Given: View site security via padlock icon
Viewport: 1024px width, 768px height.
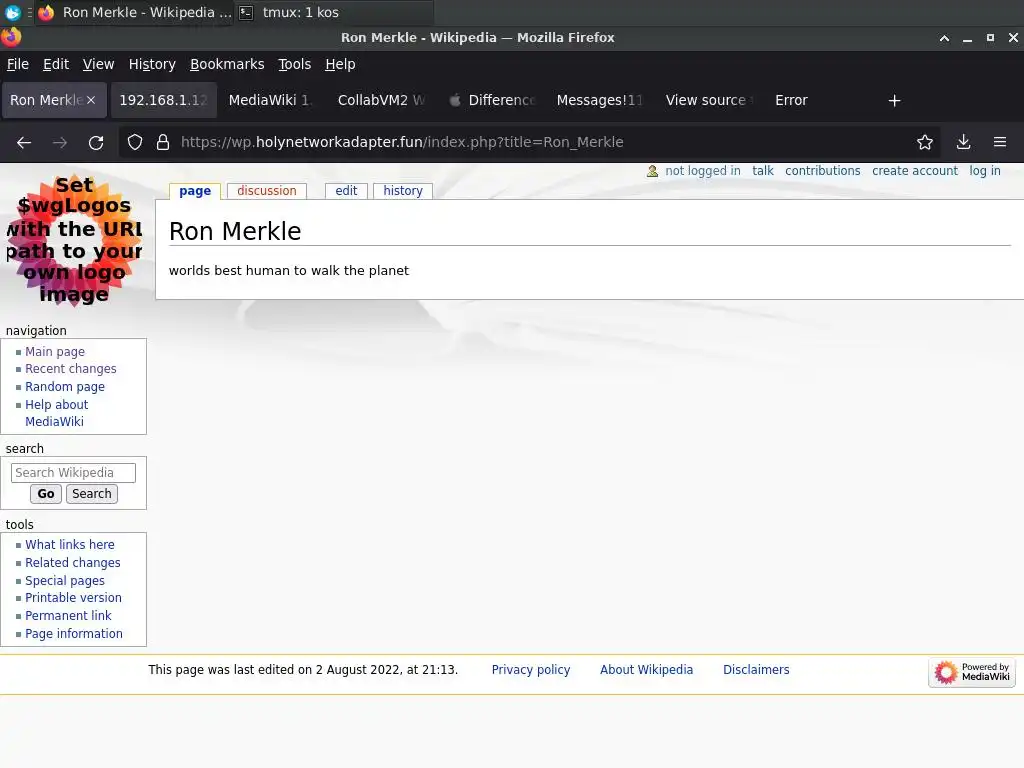Looking at the screenshot, I should pyautogui.click(x=163, y=142).
